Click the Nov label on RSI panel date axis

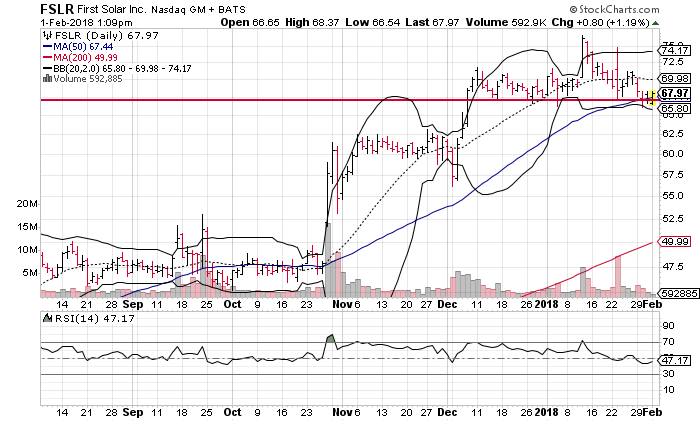pyautogui.click(x=342, y=413)
